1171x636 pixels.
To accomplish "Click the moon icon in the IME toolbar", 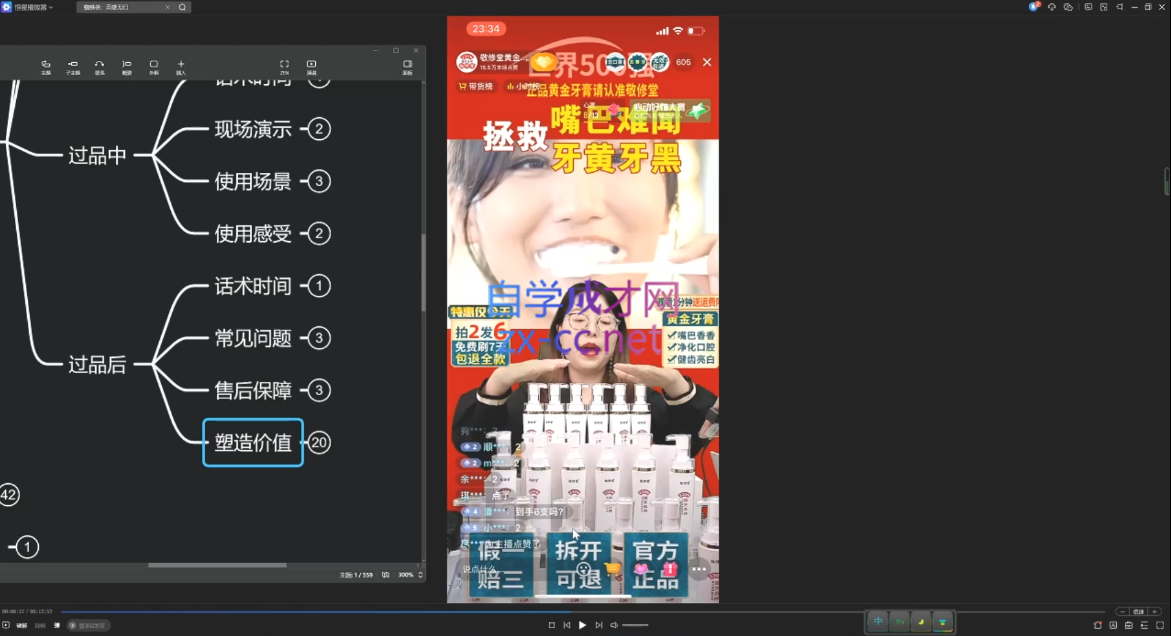I will point(921,621).
